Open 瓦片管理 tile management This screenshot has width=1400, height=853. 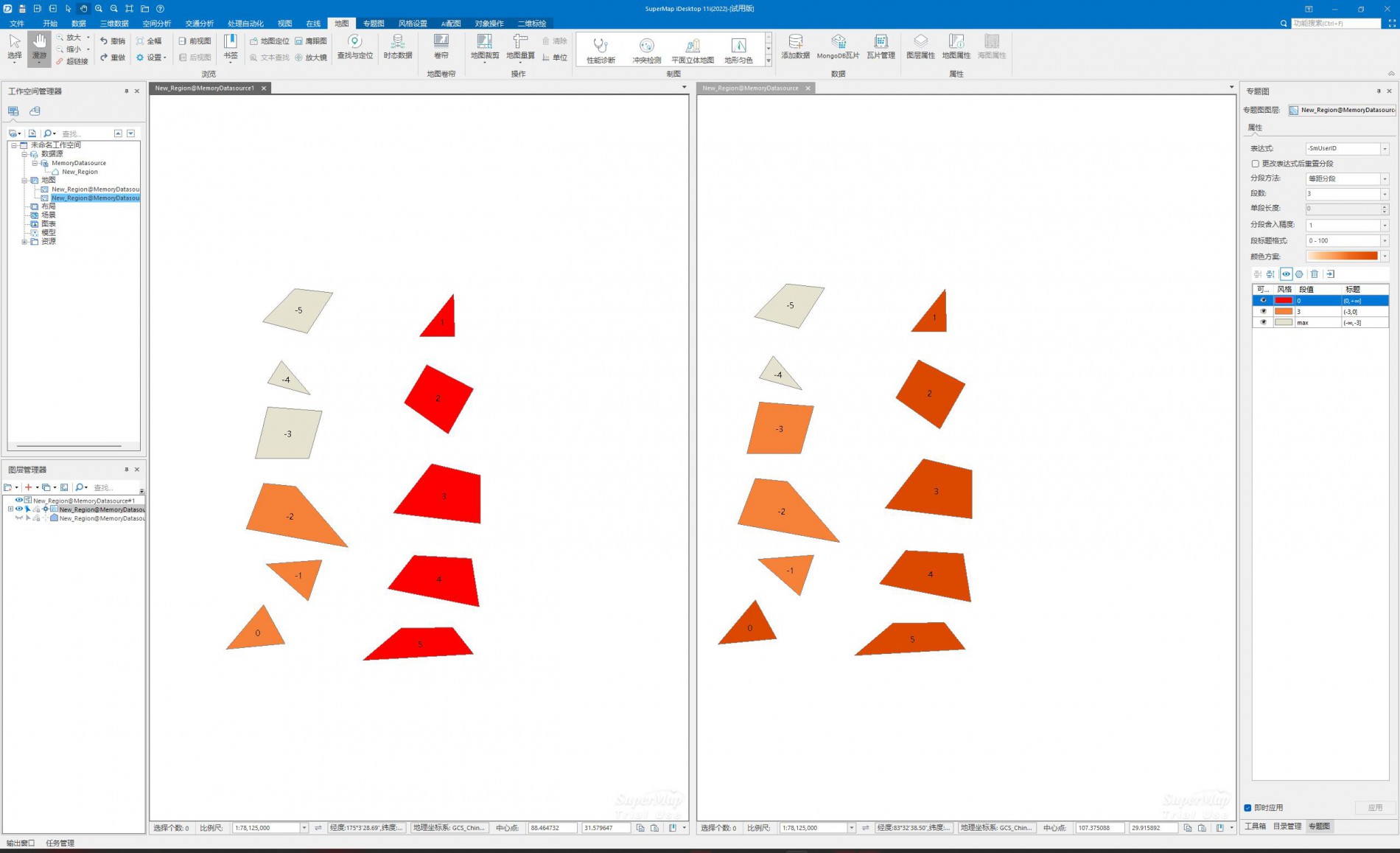(x=881, y=47)
